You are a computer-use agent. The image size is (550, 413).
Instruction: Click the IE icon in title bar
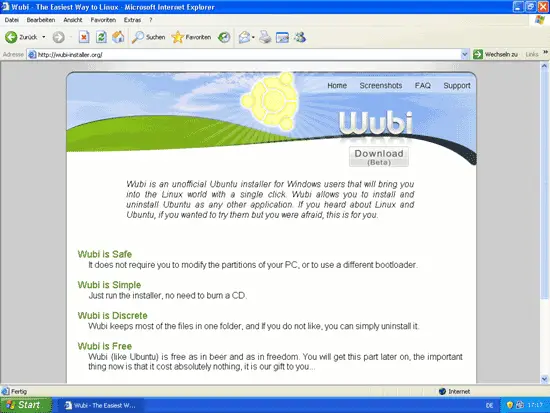(5, 7)
